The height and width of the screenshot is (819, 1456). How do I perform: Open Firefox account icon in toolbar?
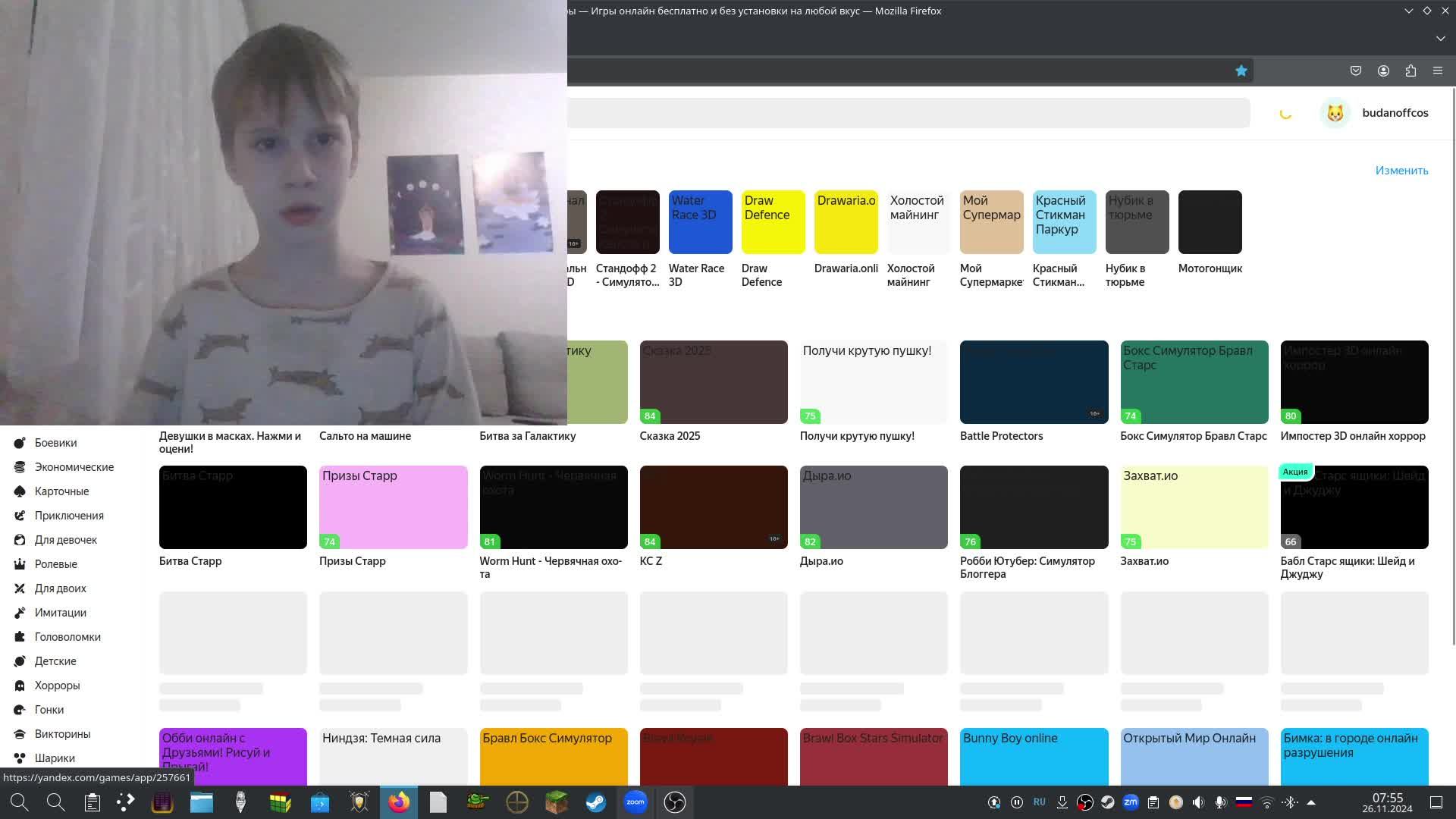click(x=1383, y=71)
